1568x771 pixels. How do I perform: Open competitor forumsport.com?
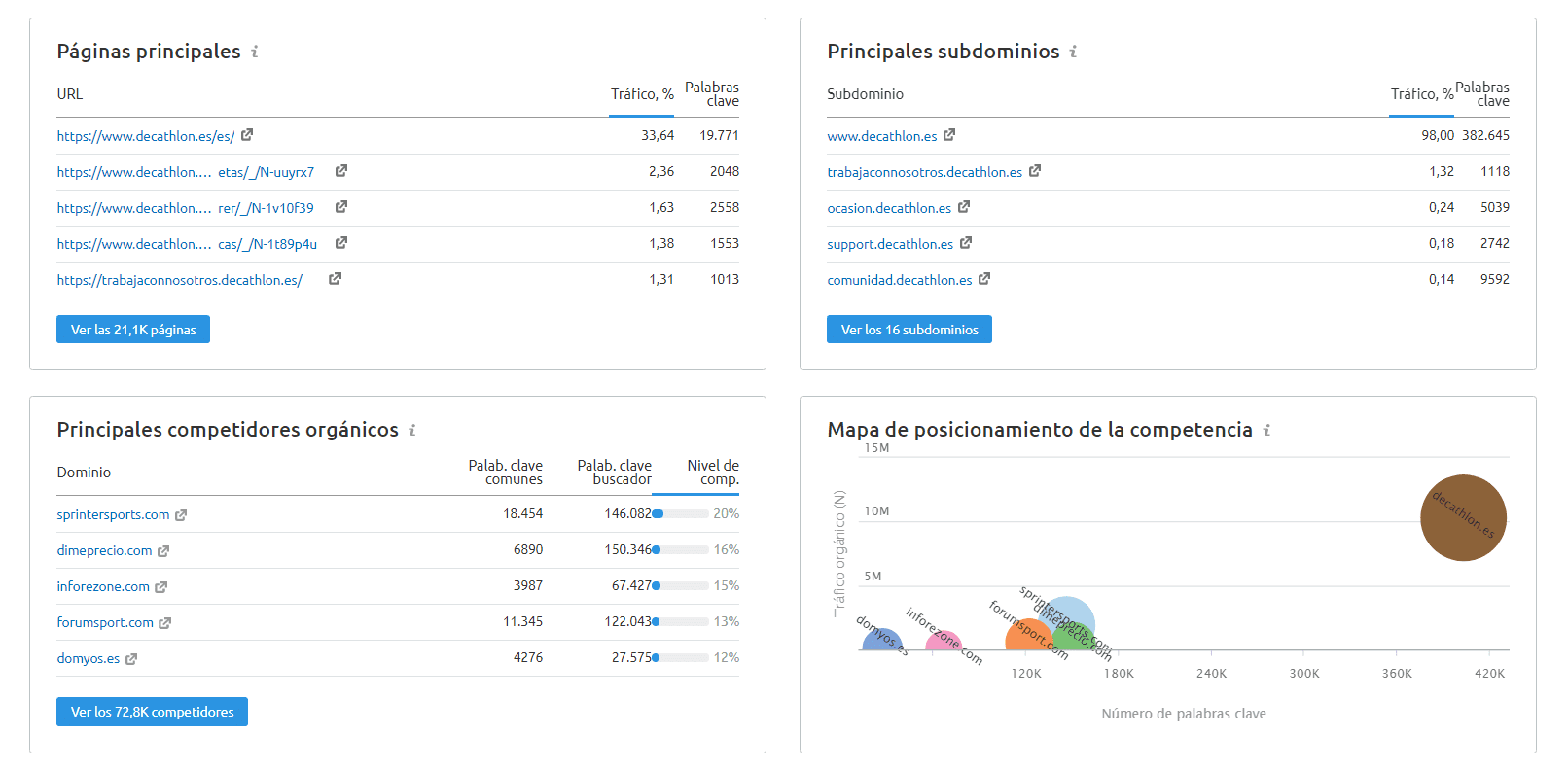(x=105, y=622)
